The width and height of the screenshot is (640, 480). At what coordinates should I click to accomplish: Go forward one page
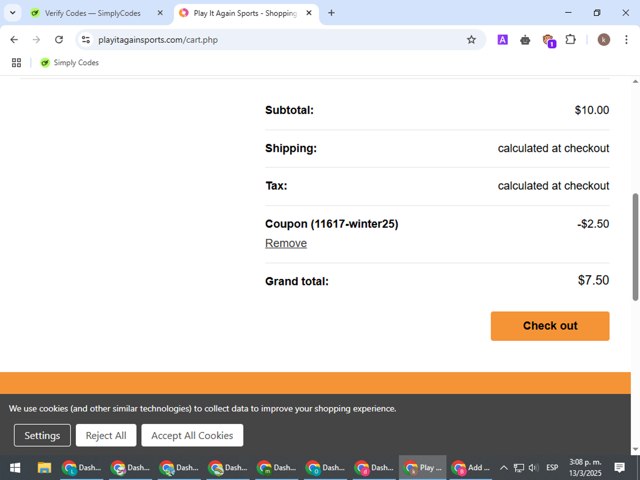click(x=36, y=40)
